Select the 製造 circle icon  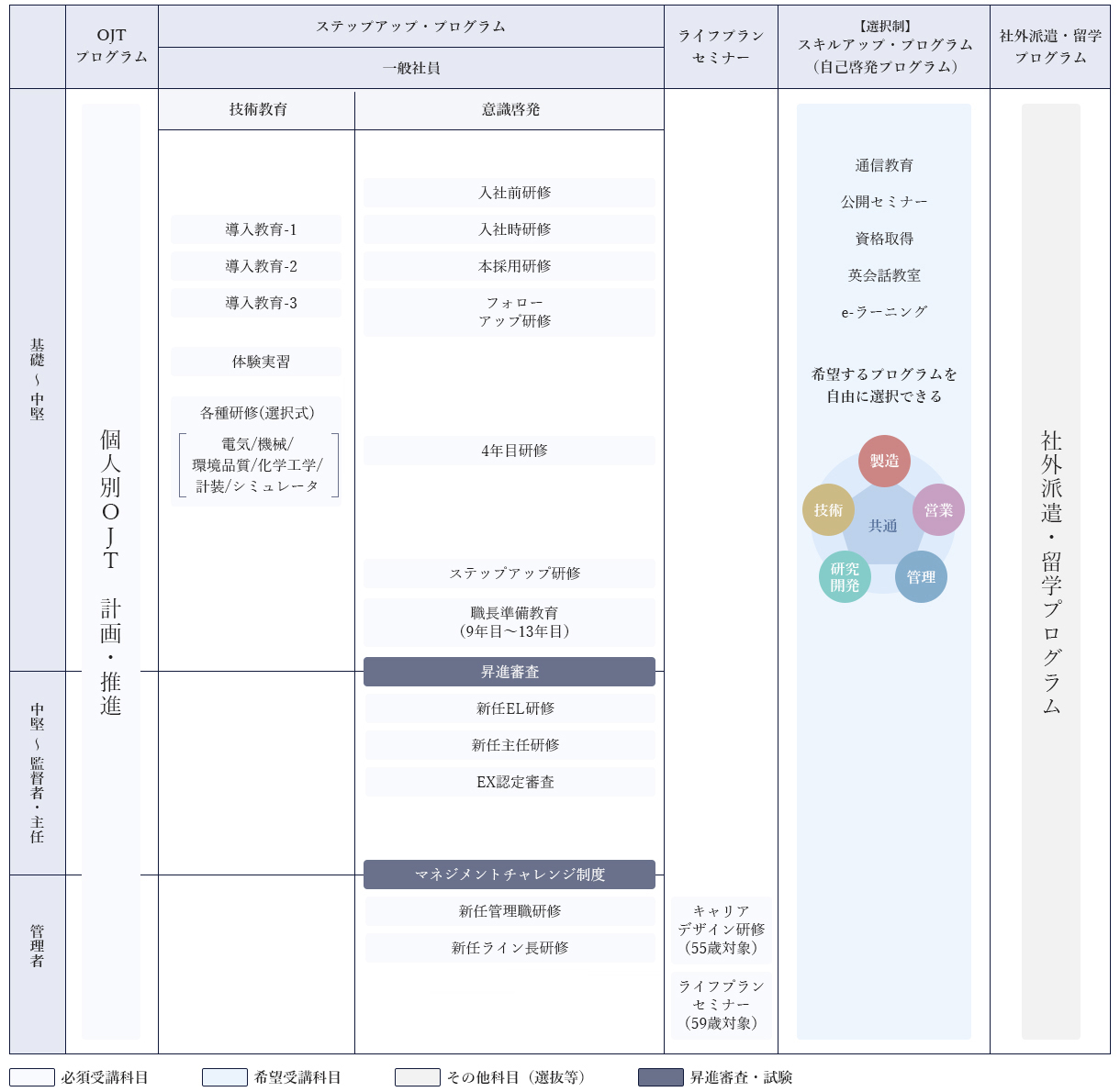pyautogui.click(x=884, y=462)
